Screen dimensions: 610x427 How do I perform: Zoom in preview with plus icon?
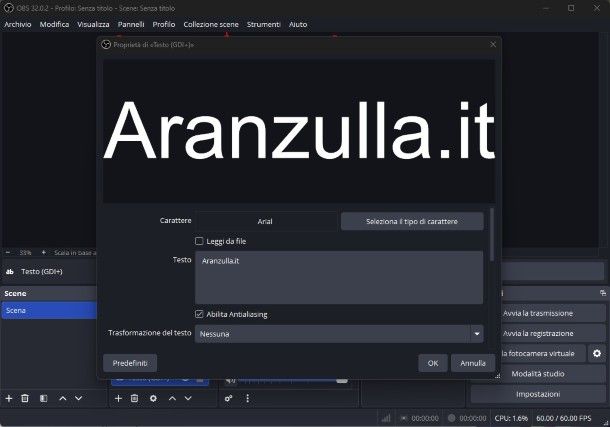point(44,252)
